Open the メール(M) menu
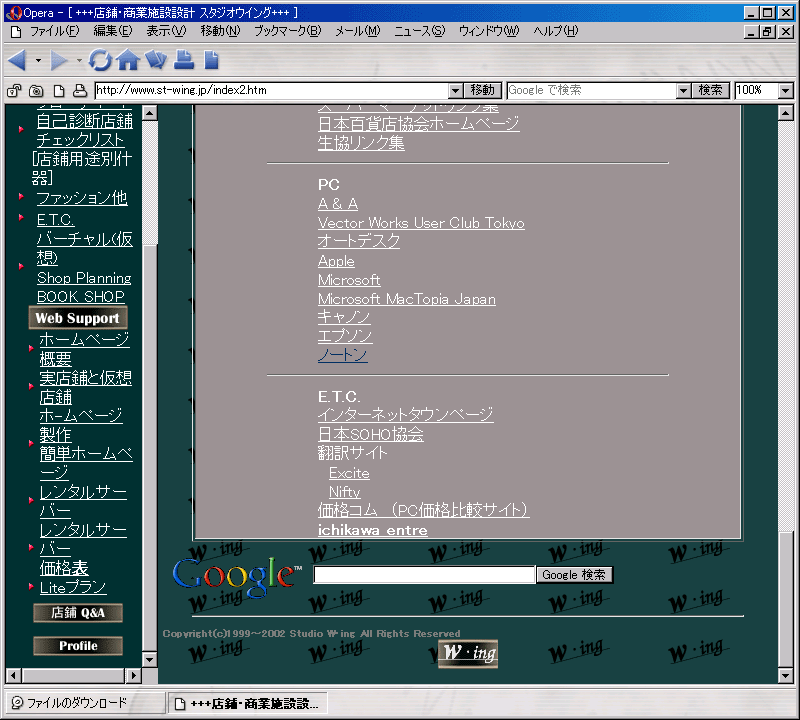The width and height of the screenshot is (800, 720). [358, 31]
